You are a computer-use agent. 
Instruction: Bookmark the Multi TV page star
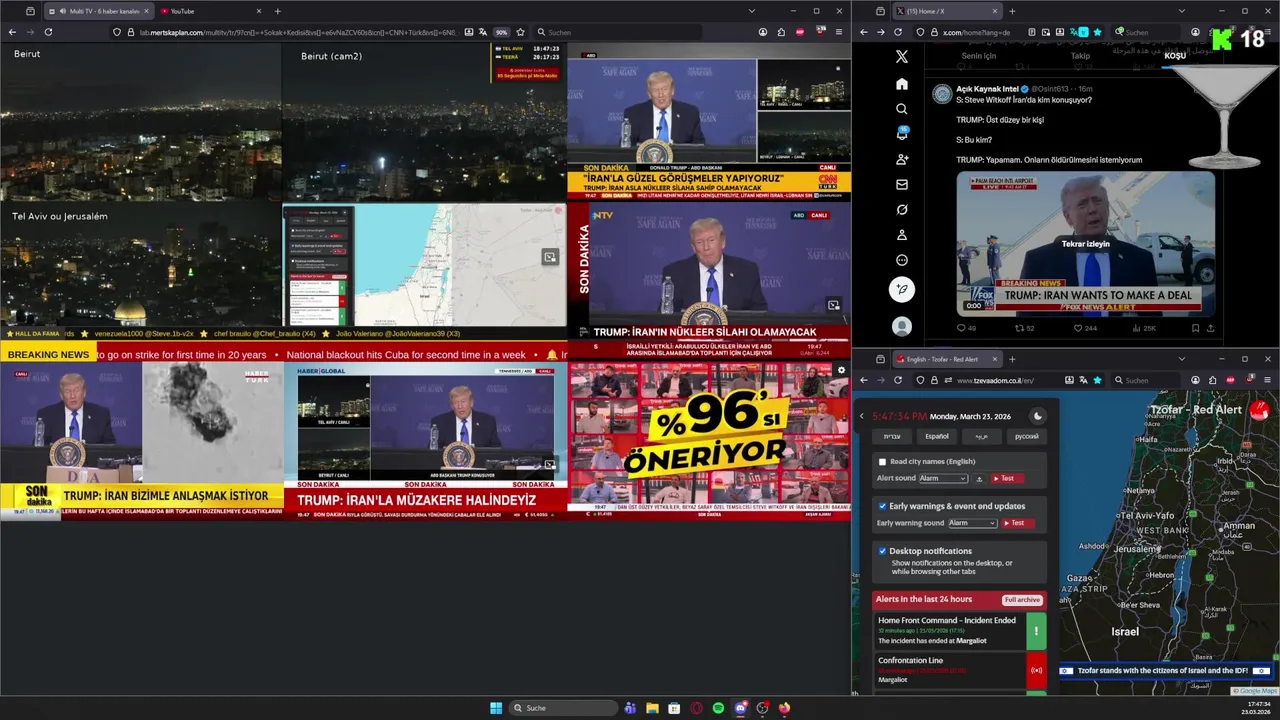[x=520, y=32]
